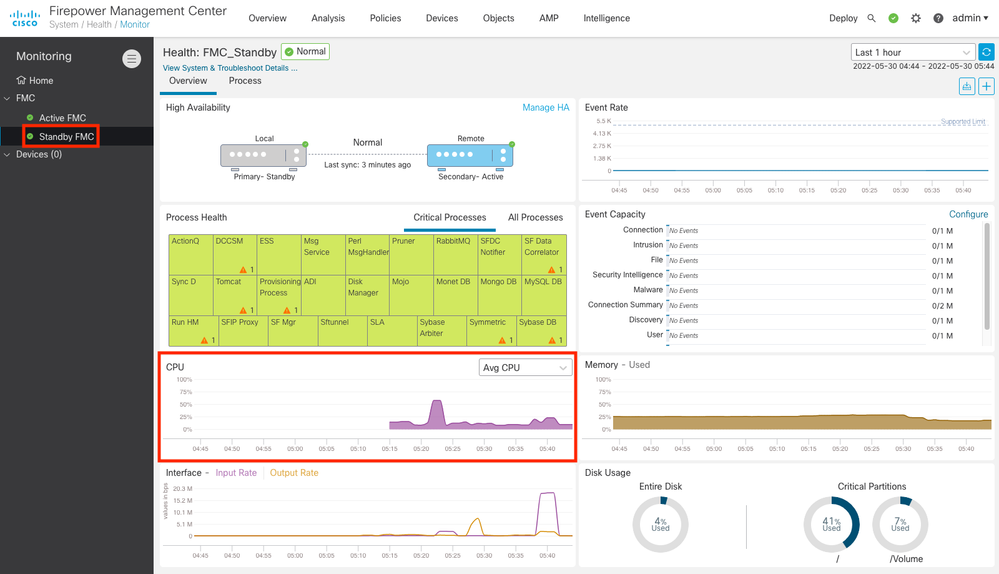This screenshot has height=574, width=999.
Task: Open View System & Troubleshoot Details link
Action: click(230, 68)
